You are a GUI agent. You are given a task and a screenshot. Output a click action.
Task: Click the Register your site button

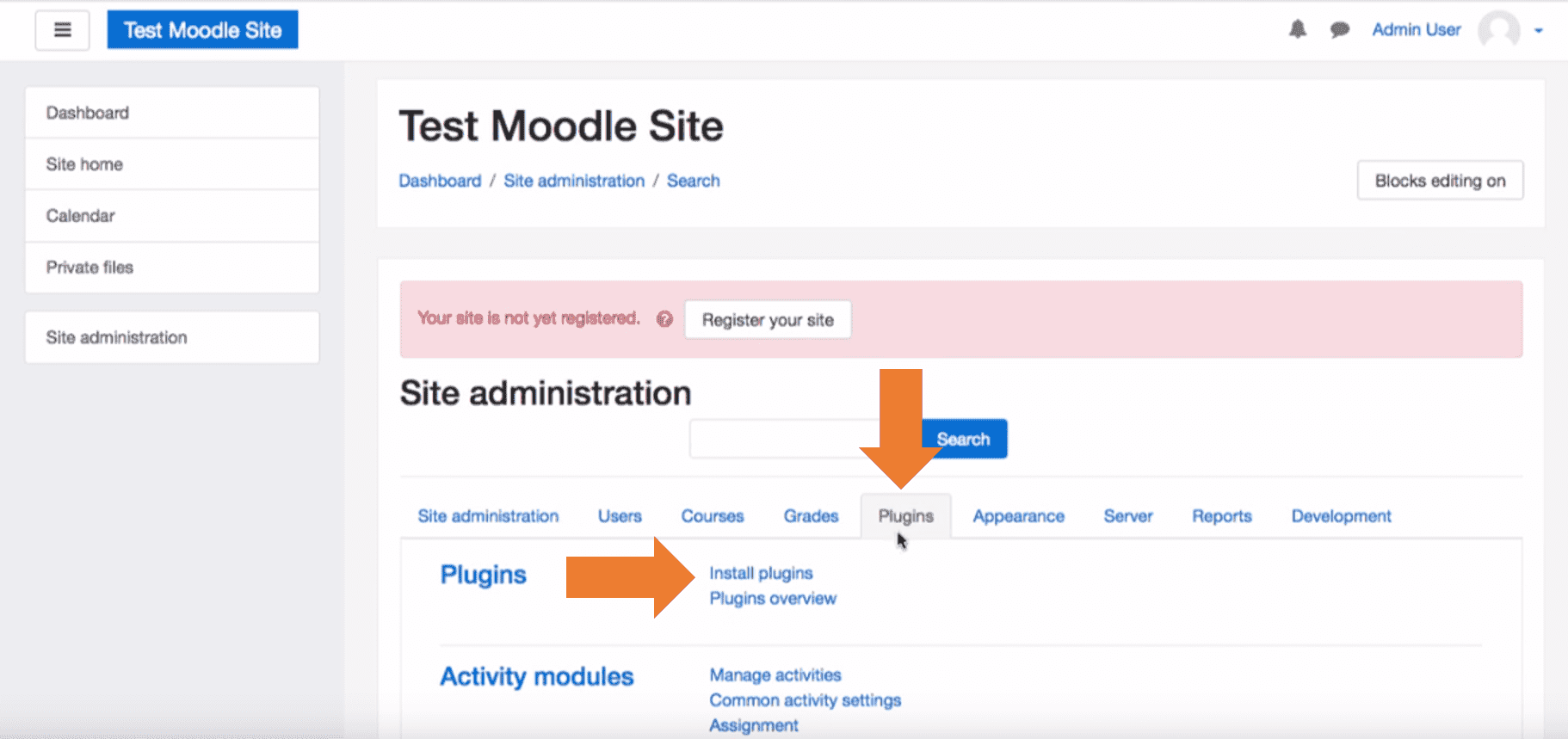(x=768, y=320)
